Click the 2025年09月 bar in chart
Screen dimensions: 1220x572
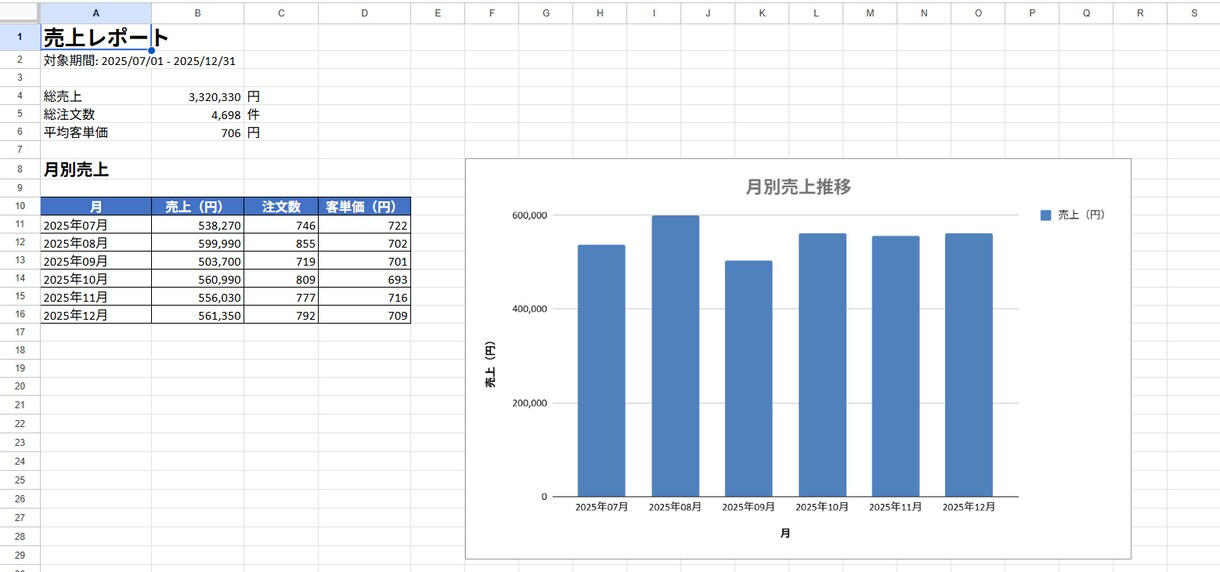(748, 379)
